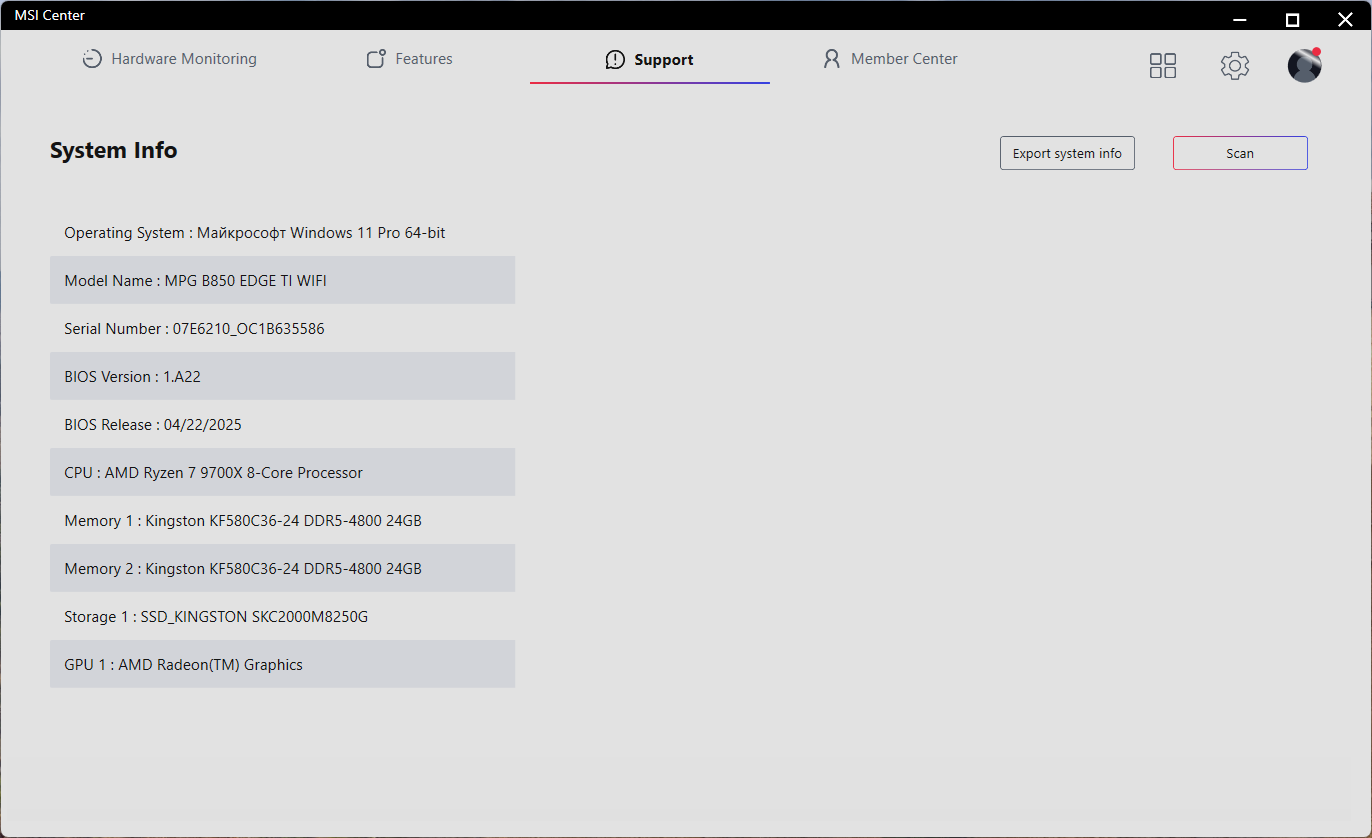The width and height of the screenshot is (1372, 838).
Task: Click the Support speech-bubble icon
Action: pos(615,60)
